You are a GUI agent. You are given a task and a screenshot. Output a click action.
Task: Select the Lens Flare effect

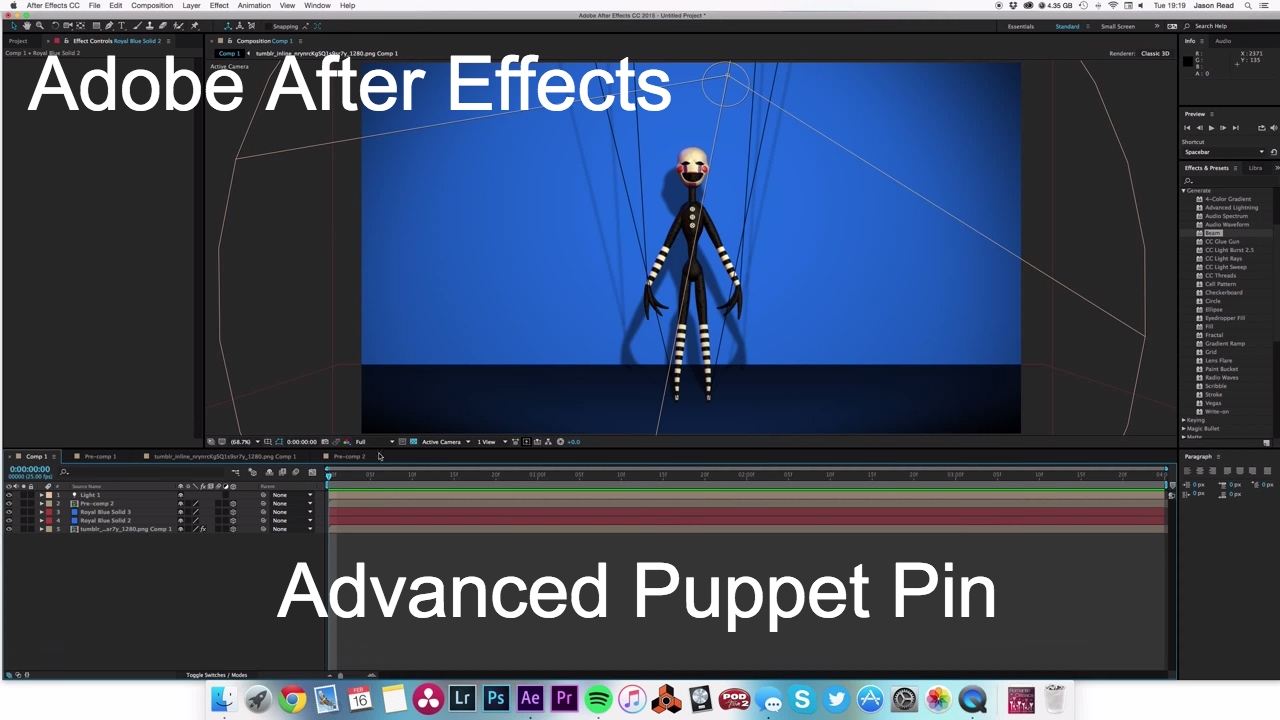[1218, 361]
